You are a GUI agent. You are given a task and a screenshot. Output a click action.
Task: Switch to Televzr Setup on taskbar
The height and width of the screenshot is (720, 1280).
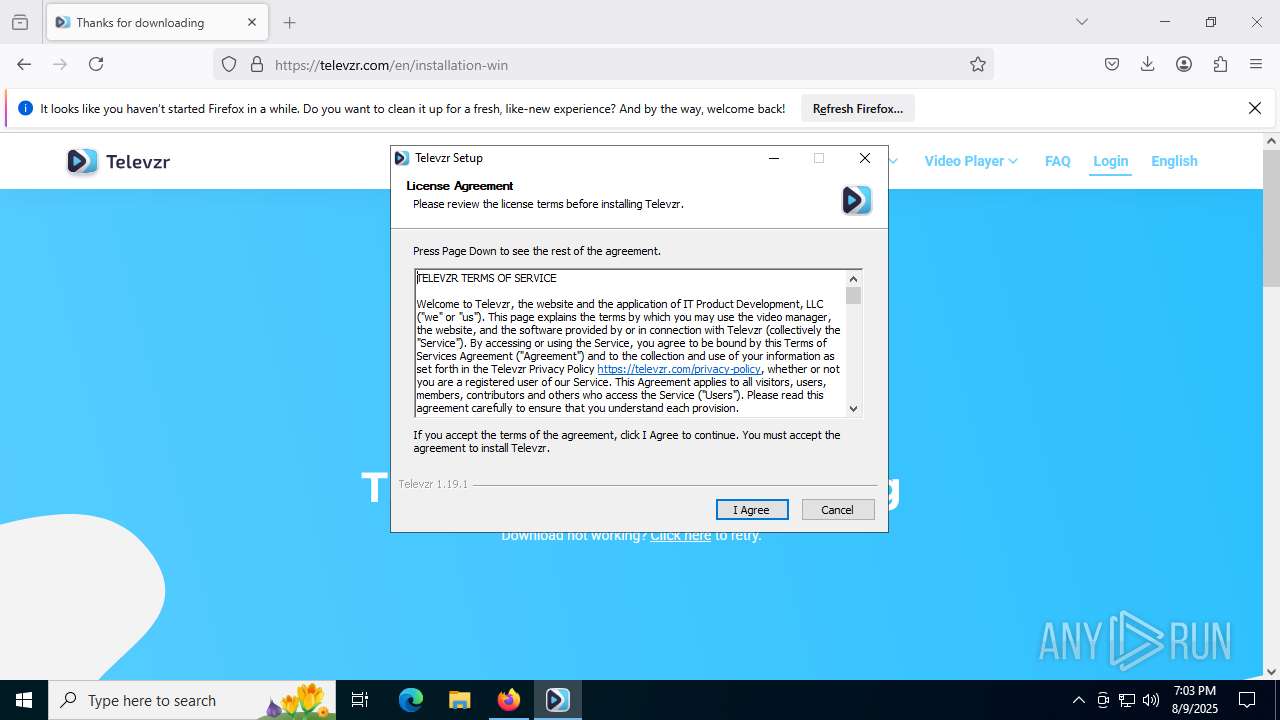(557, 700)
